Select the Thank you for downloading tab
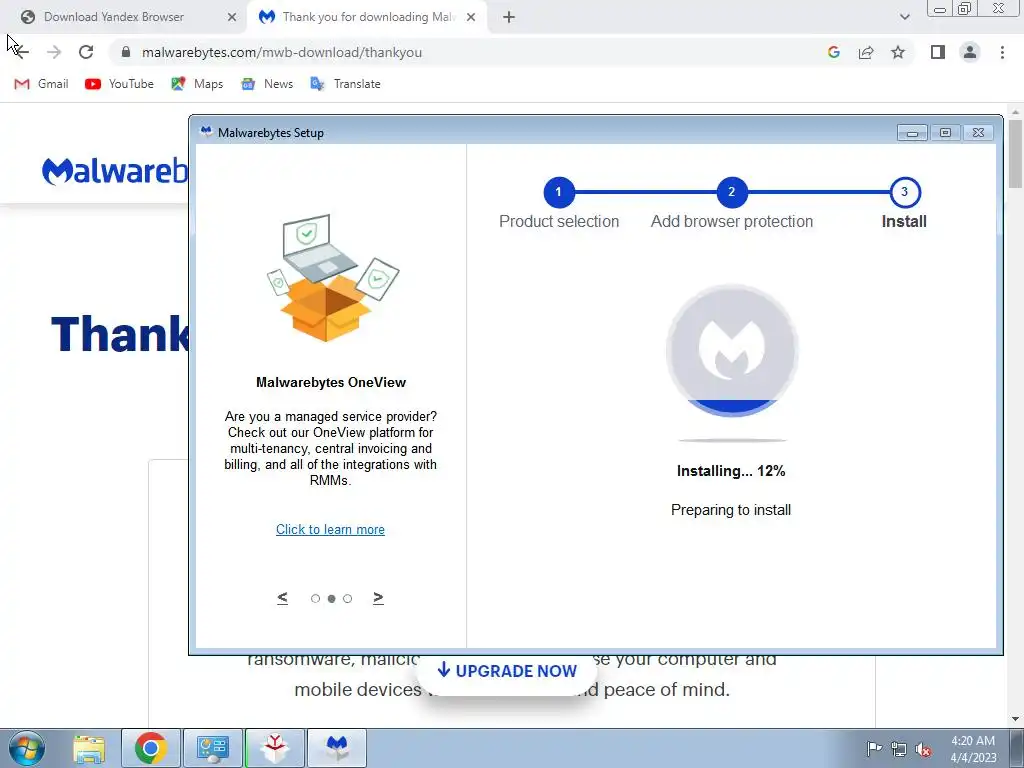 click(367, 17)
